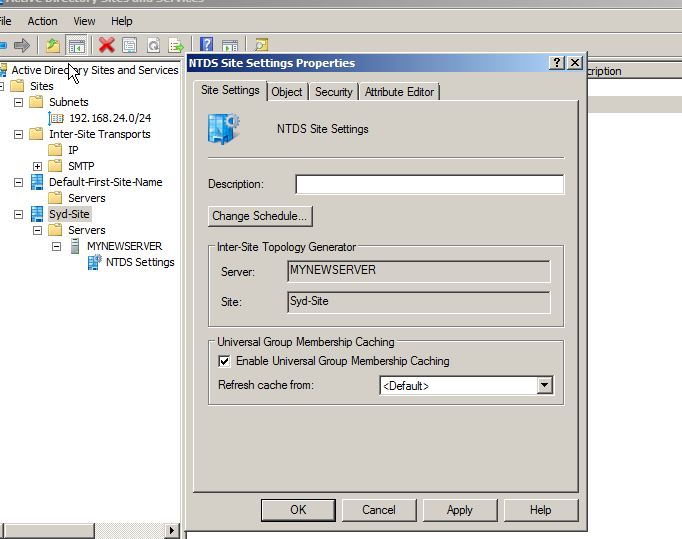The height and width of the screenshot is (539, 682).
Task: Click the show/hide action pane icon
Action: pyautogui.click(x=230, y=45)
